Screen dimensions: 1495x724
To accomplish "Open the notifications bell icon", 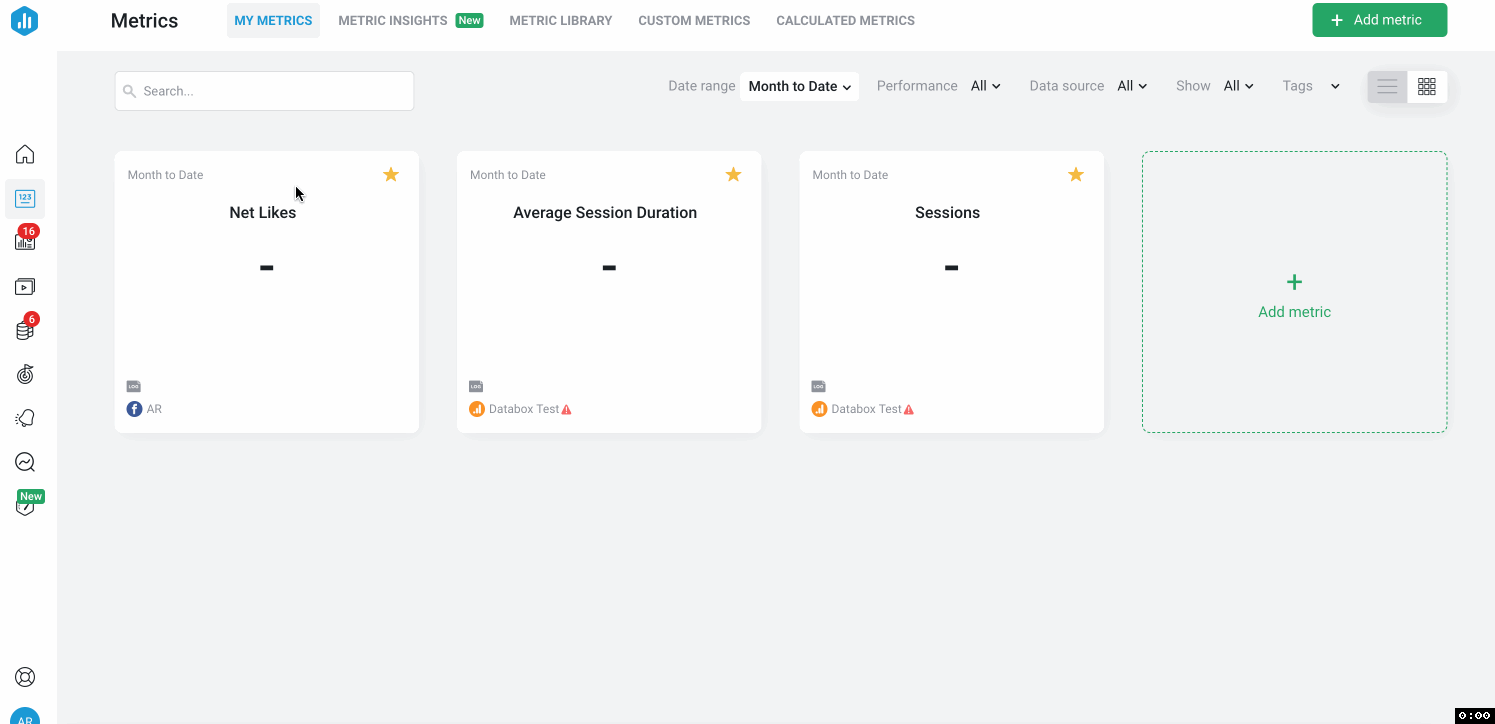I will 25,417.
